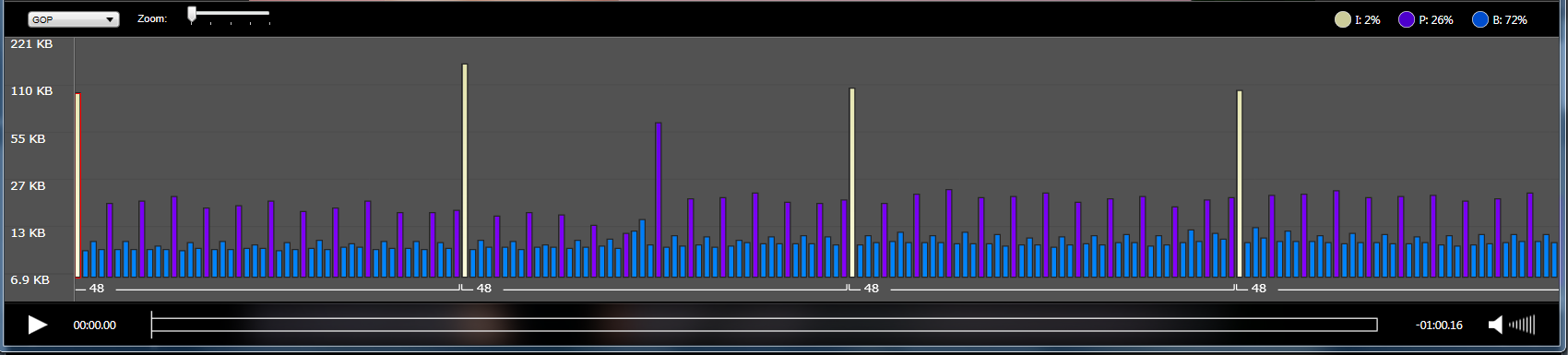
Task: Open the GOP view dropdown
Action: coord(74,19)
